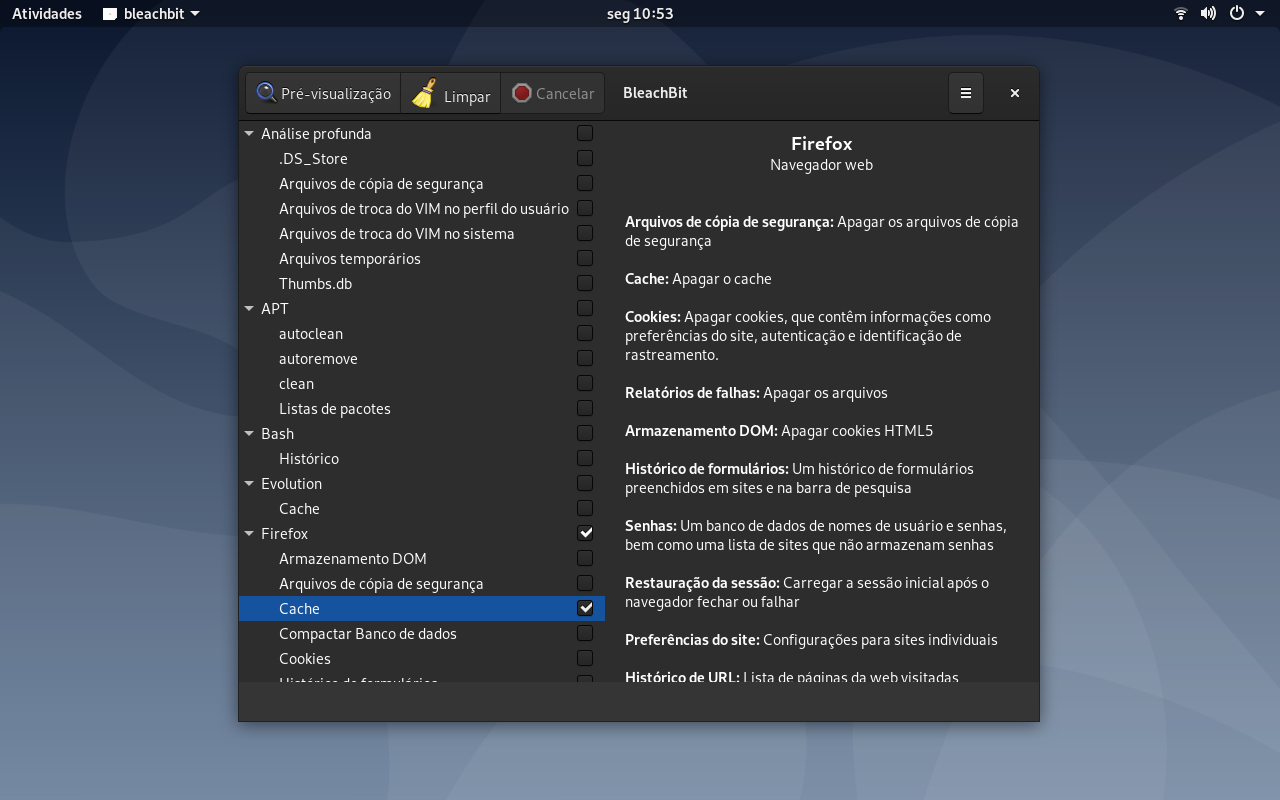Click the Limpar broom icon

coord(424,93)
